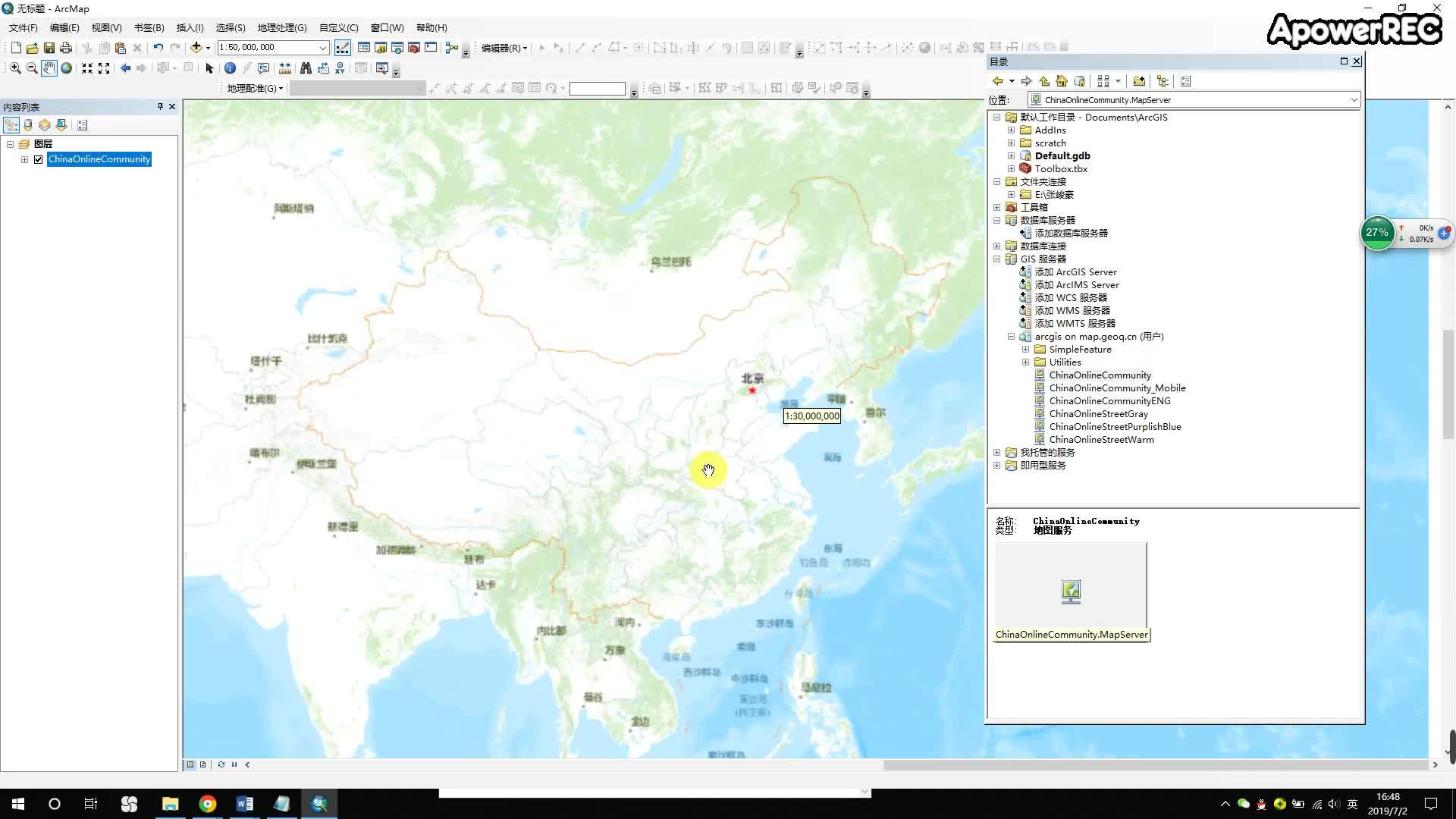Click the Go To XY tool
Screen dimensions: 1456x819
click(340, 68)
